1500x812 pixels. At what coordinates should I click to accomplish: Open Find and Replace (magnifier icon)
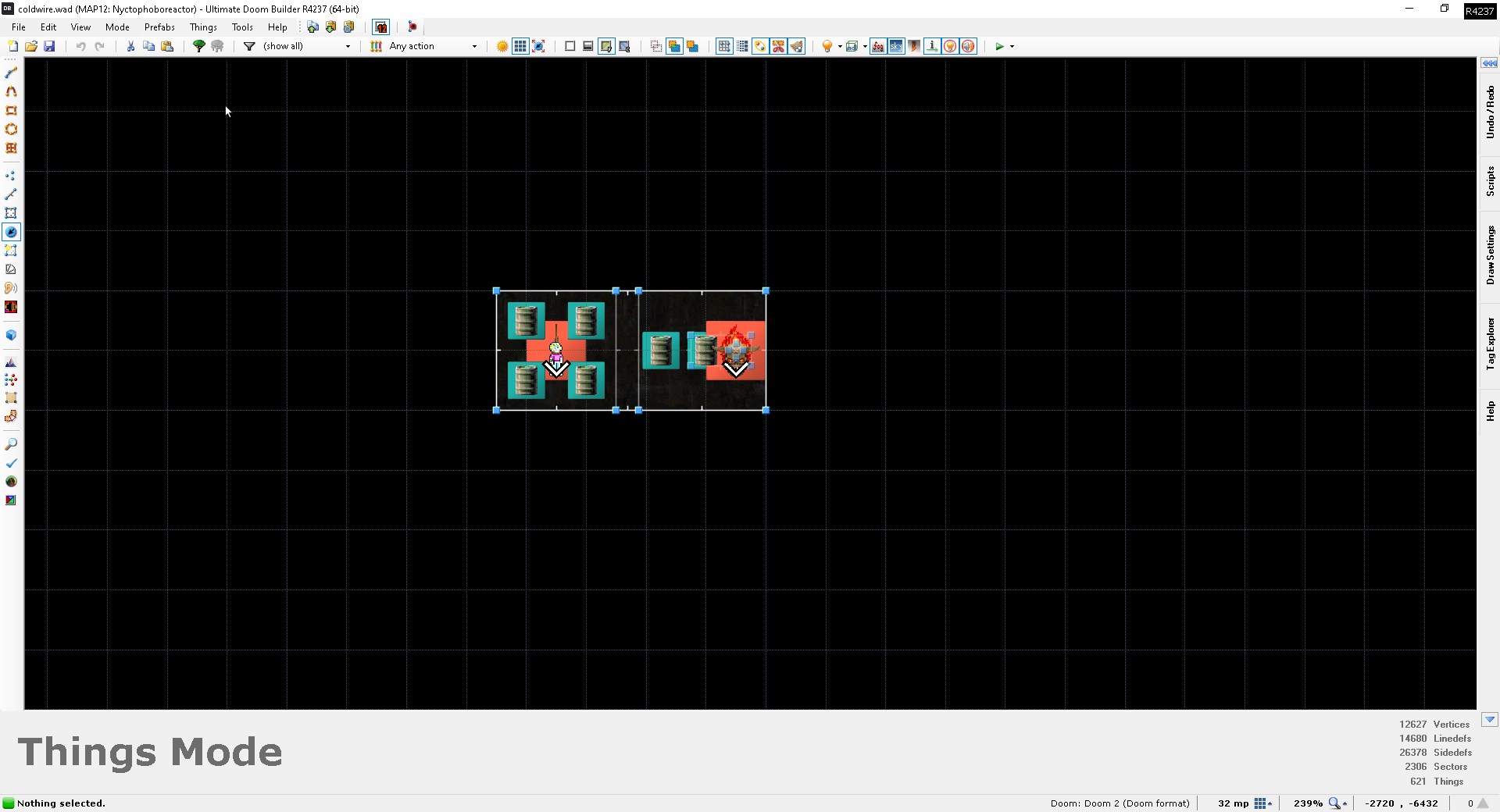click(11, 444)
